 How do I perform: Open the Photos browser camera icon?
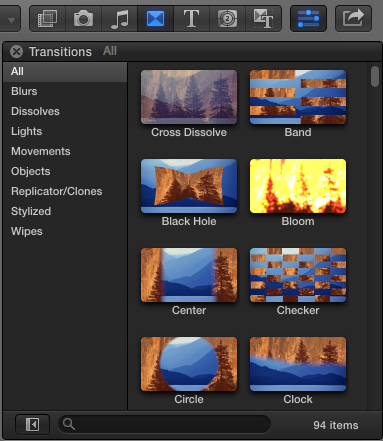point(83,19)
